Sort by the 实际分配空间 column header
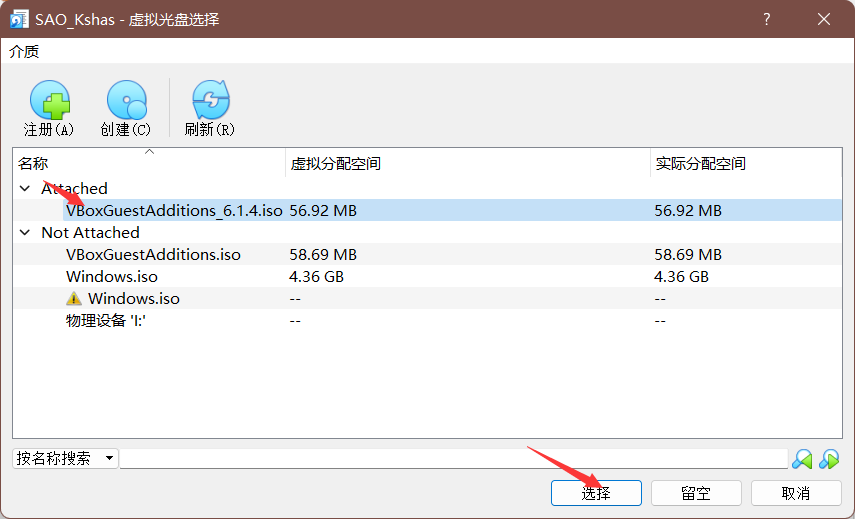 tap(746, 163)
